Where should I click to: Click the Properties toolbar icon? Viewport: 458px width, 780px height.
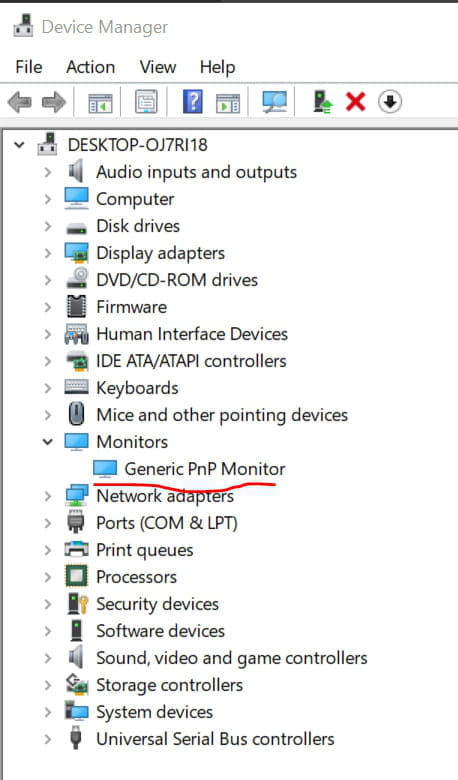[147, 102]
